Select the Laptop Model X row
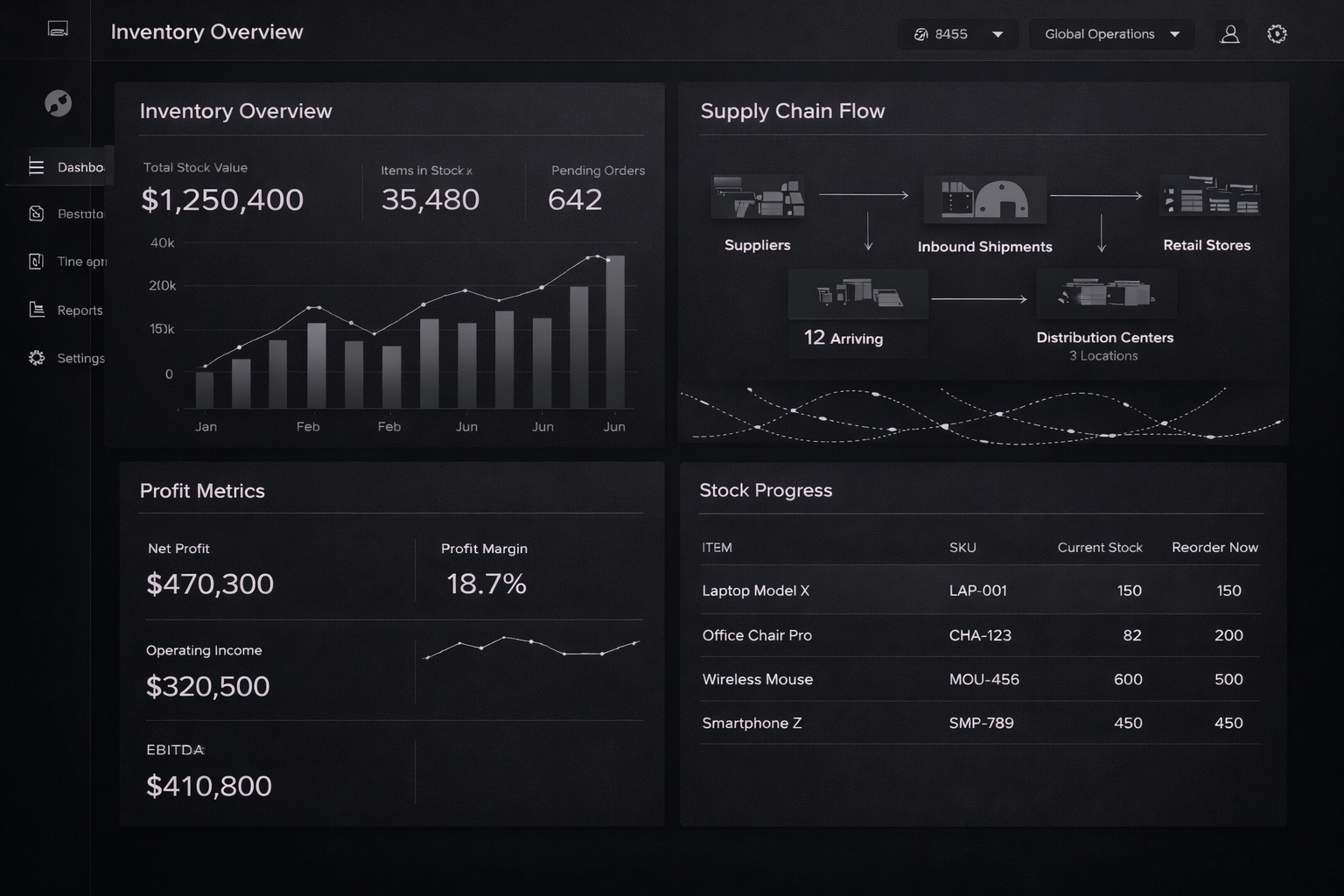Image resolution: width=1344 pixels, height=896 pixels. click(x=980, y=591)
